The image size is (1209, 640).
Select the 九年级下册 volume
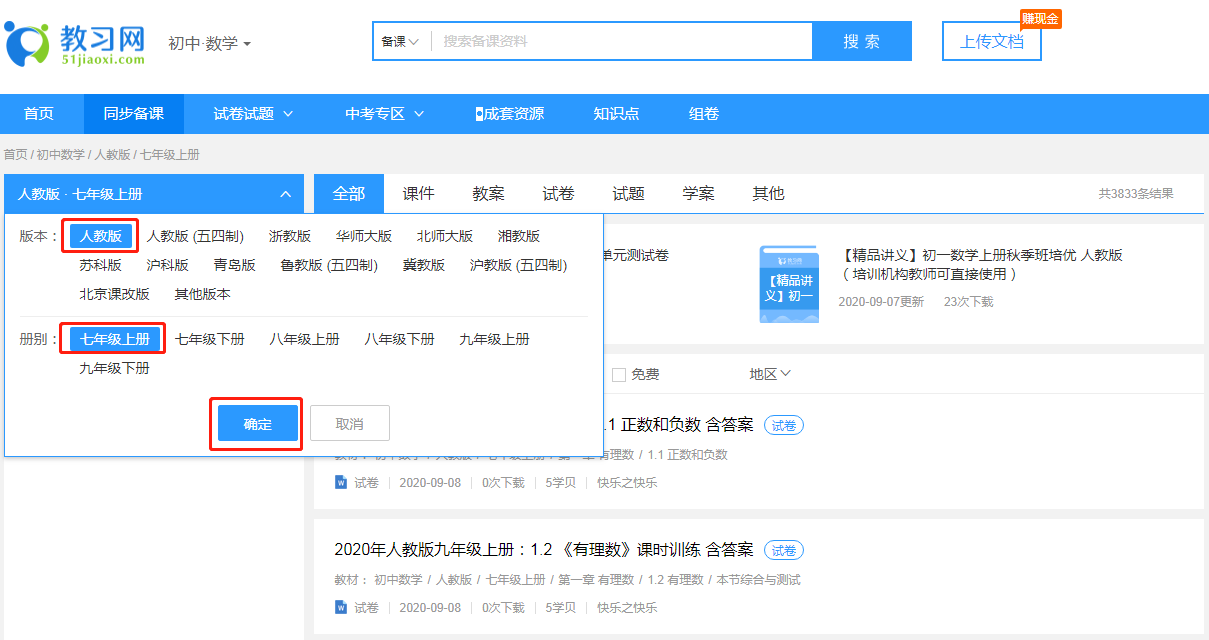point(115,368)
